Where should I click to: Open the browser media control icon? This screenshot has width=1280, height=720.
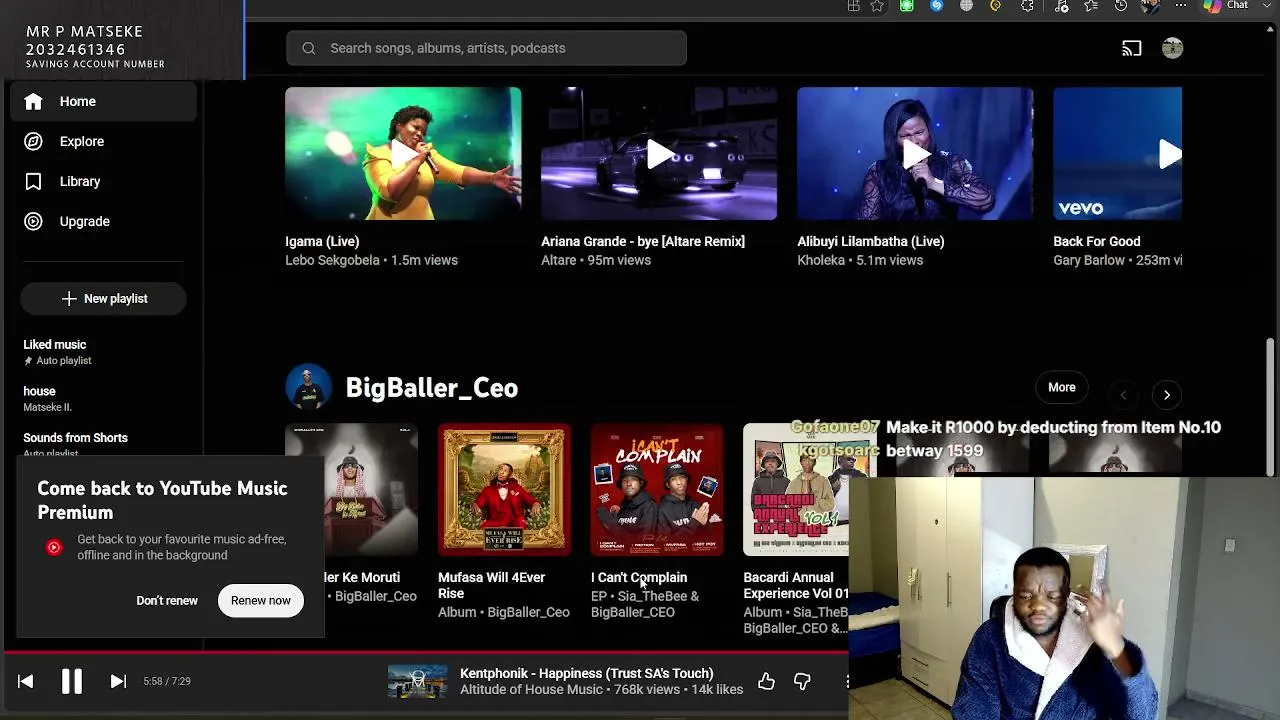1061,6
